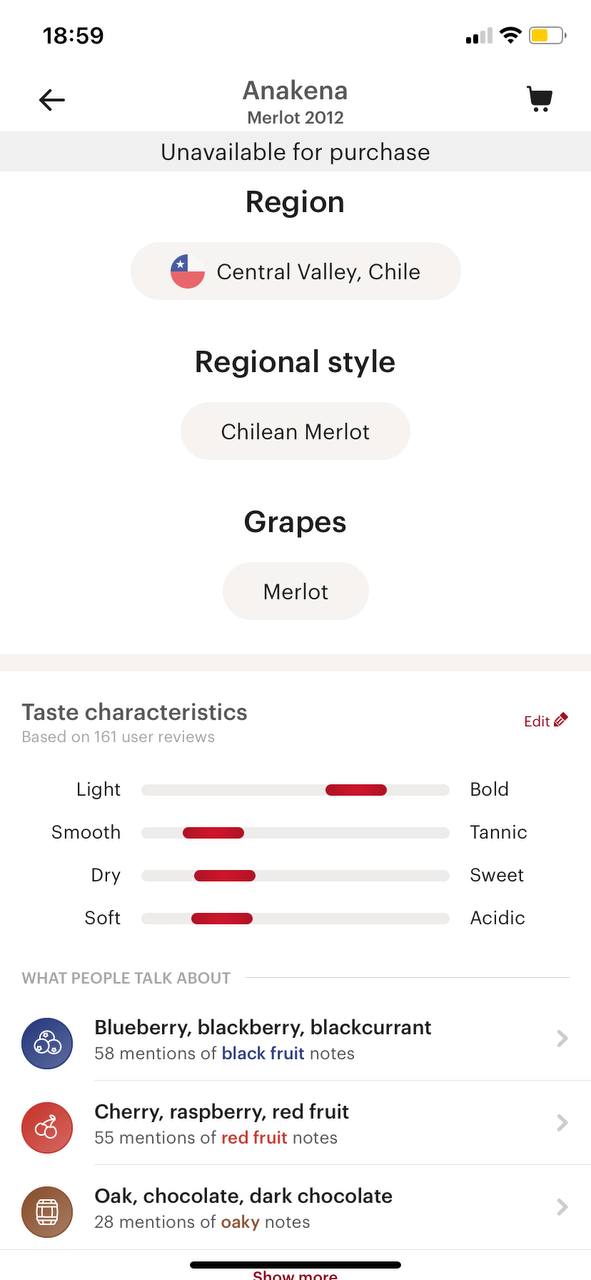Tap the black fruit berries icon
Viewport: 591px width, 1280px height.
(47, 1043)
